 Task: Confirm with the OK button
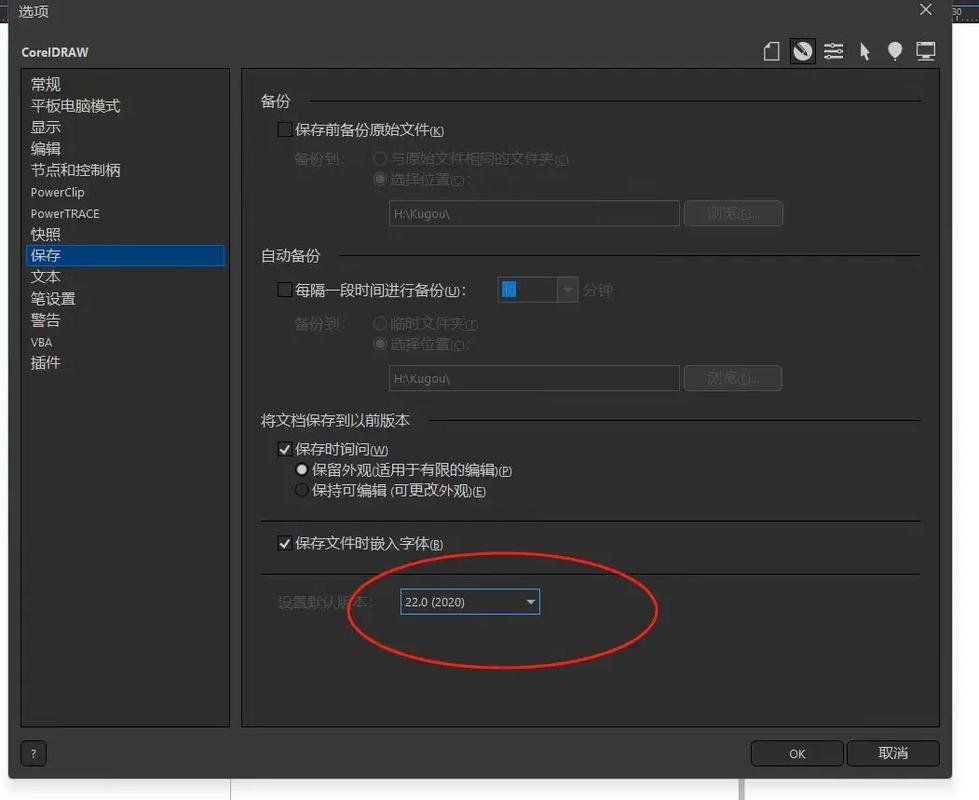(797, 754)
